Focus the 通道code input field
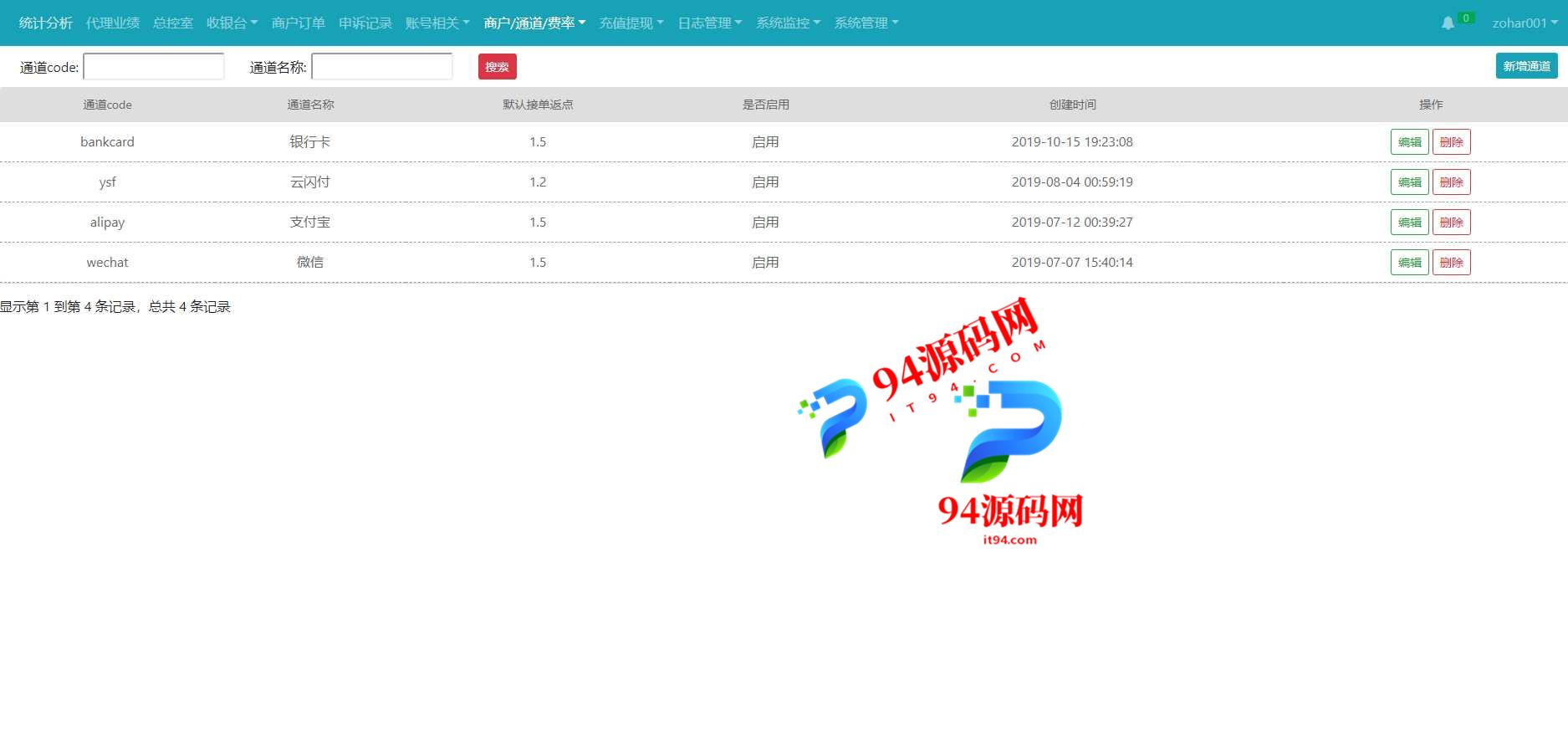 click(154, 66)
